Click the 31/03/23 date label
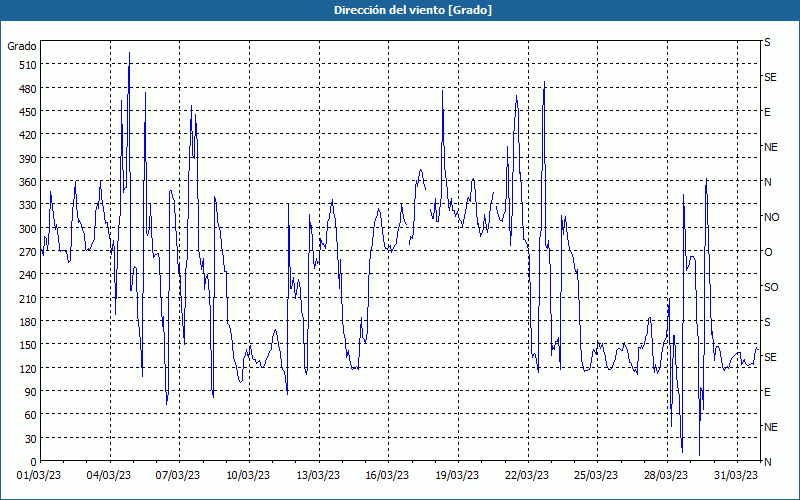This screenshot has height=500, width=800. 736,476
